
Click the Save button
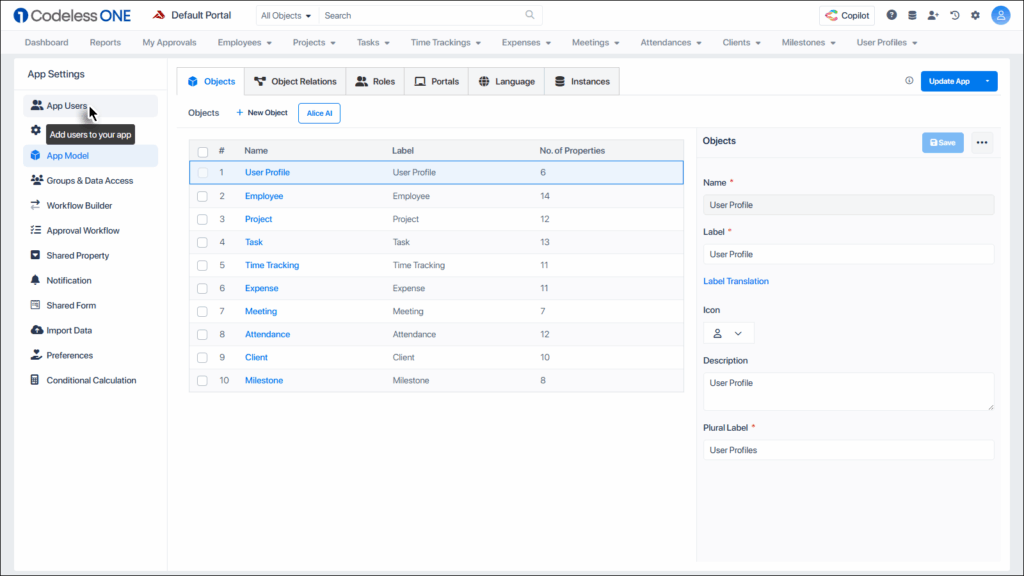(x=942, y=142)
